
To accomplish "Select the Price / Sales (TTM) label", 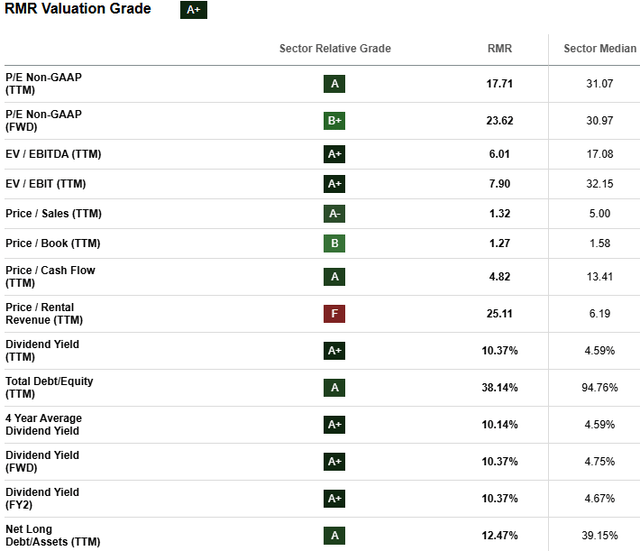I will pyautogui.click(x=53, y=213).
